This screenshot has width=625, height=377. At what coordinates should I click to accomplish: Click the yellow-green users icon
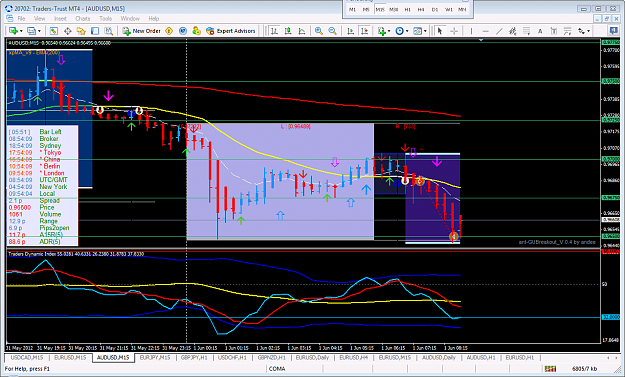click(x=196, y=31)
